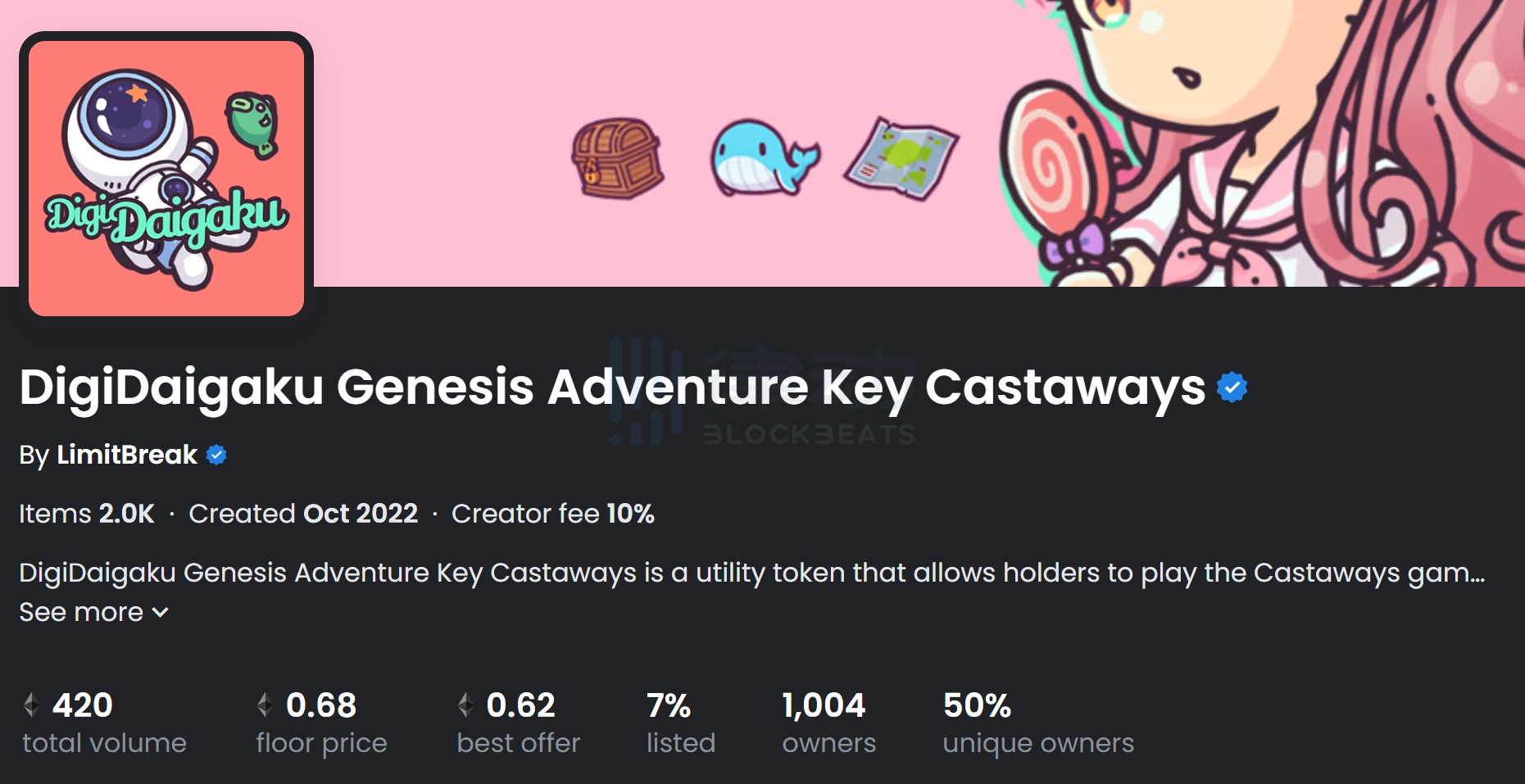Click the verified badge next to LimitBreak
Viewport: 1525px width, 784px height.
click(x=216, y=456)
